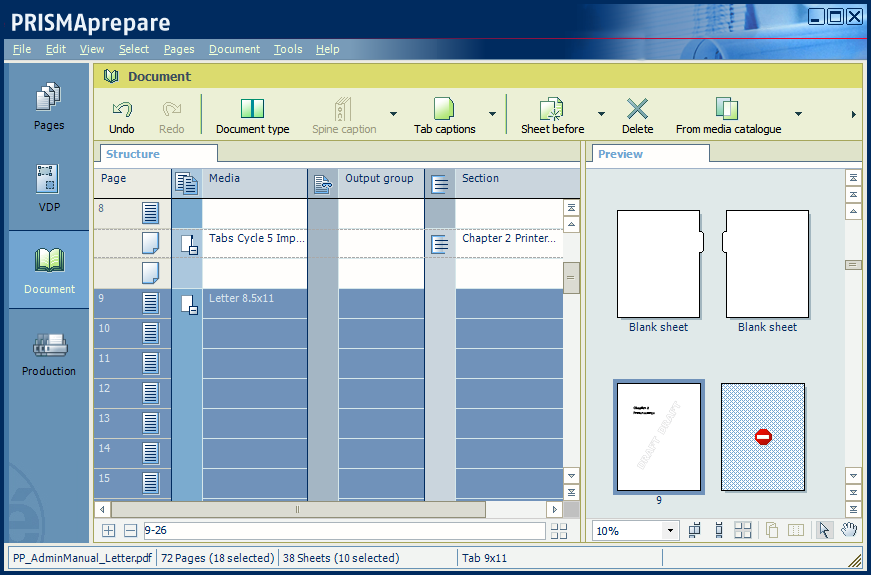Expand the toolbar overflow arrow
Viewport: 871px width, 575px height.
click(854, 114)
